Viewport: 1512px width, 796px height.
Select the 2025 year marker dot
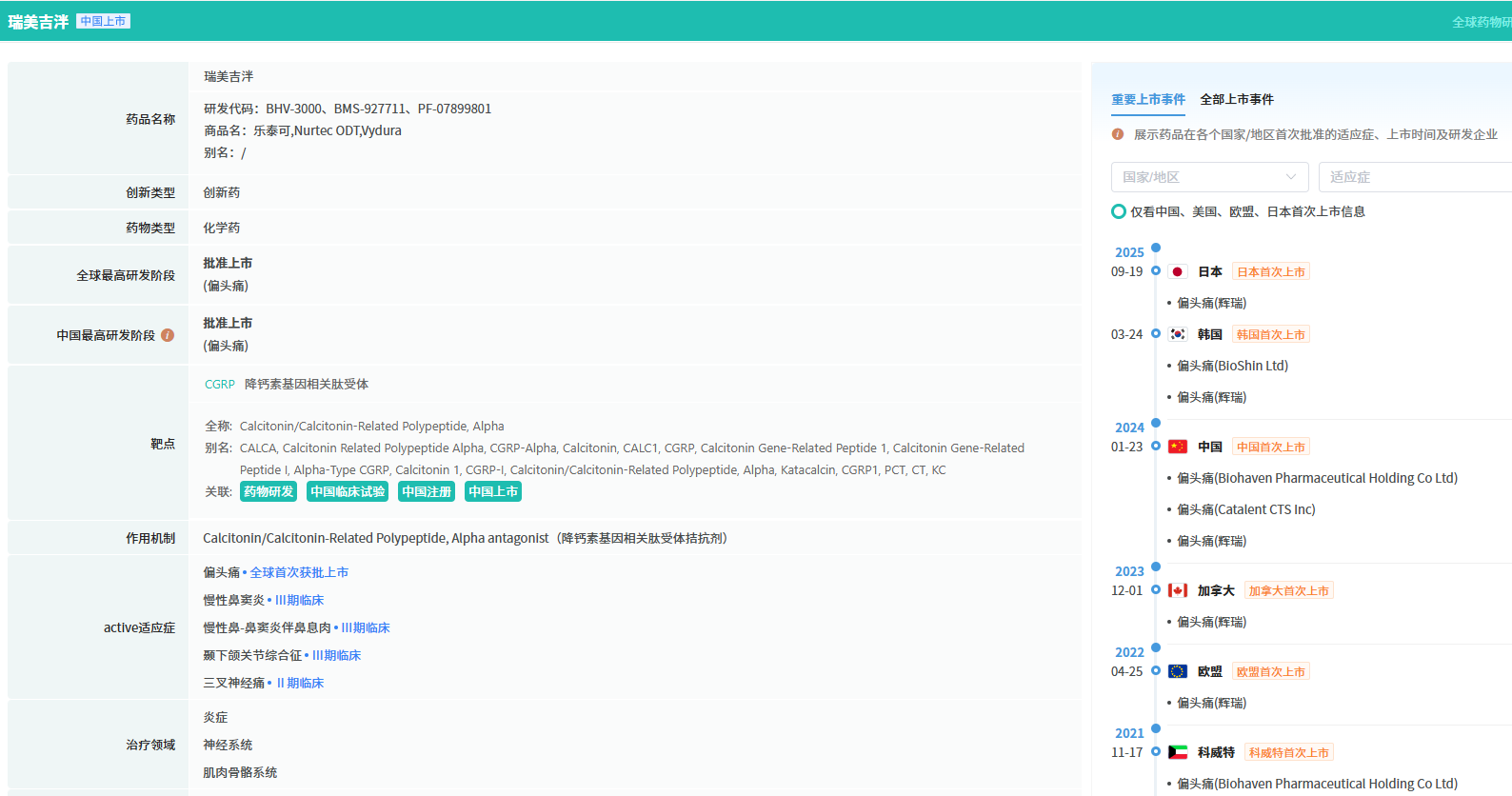tap(1156, 248)
